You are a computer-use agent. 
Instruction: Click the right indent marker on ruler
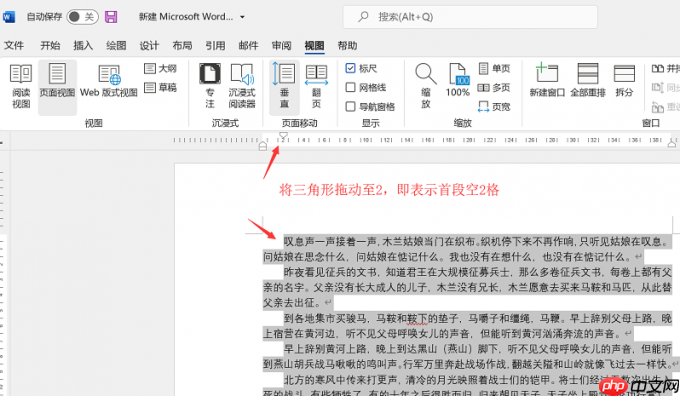tap(672, 144)
